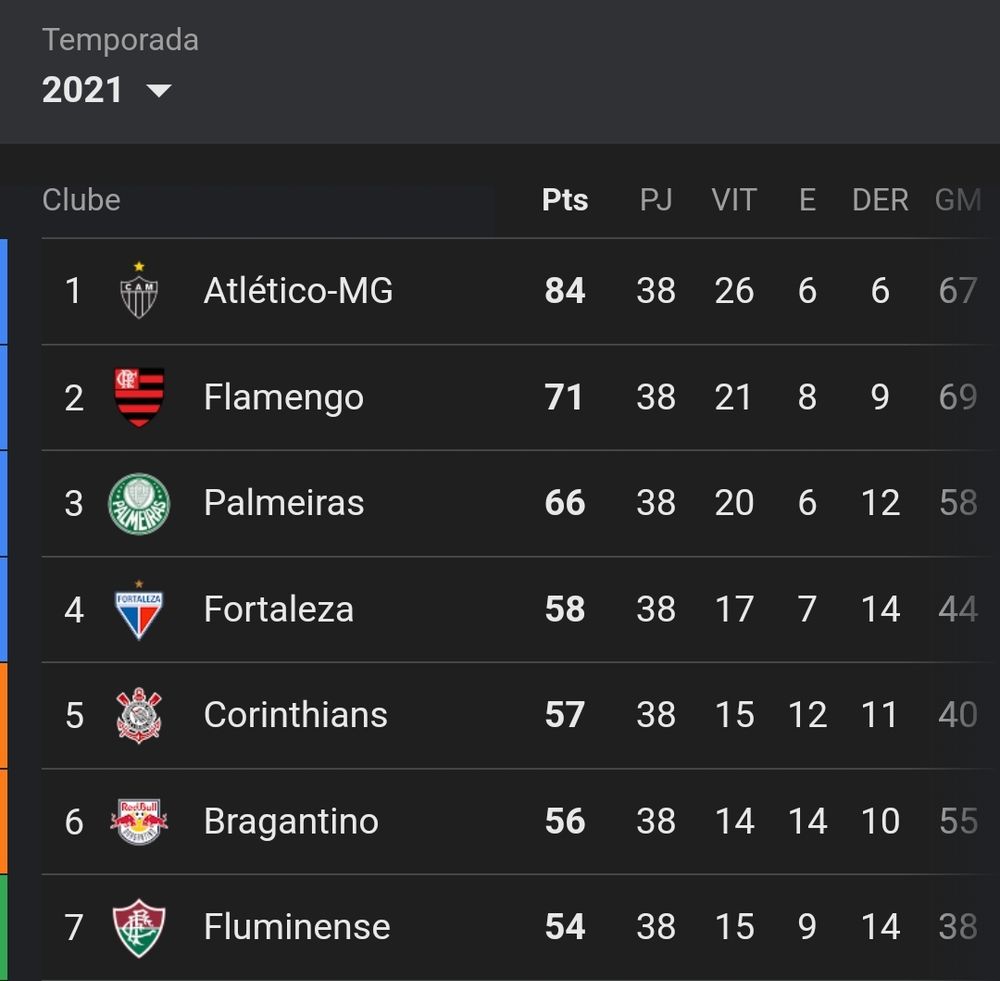Click the Fortaleza club crest
Image resolution: width=1000 pixels, height=981 pixels.
point(139,609)
